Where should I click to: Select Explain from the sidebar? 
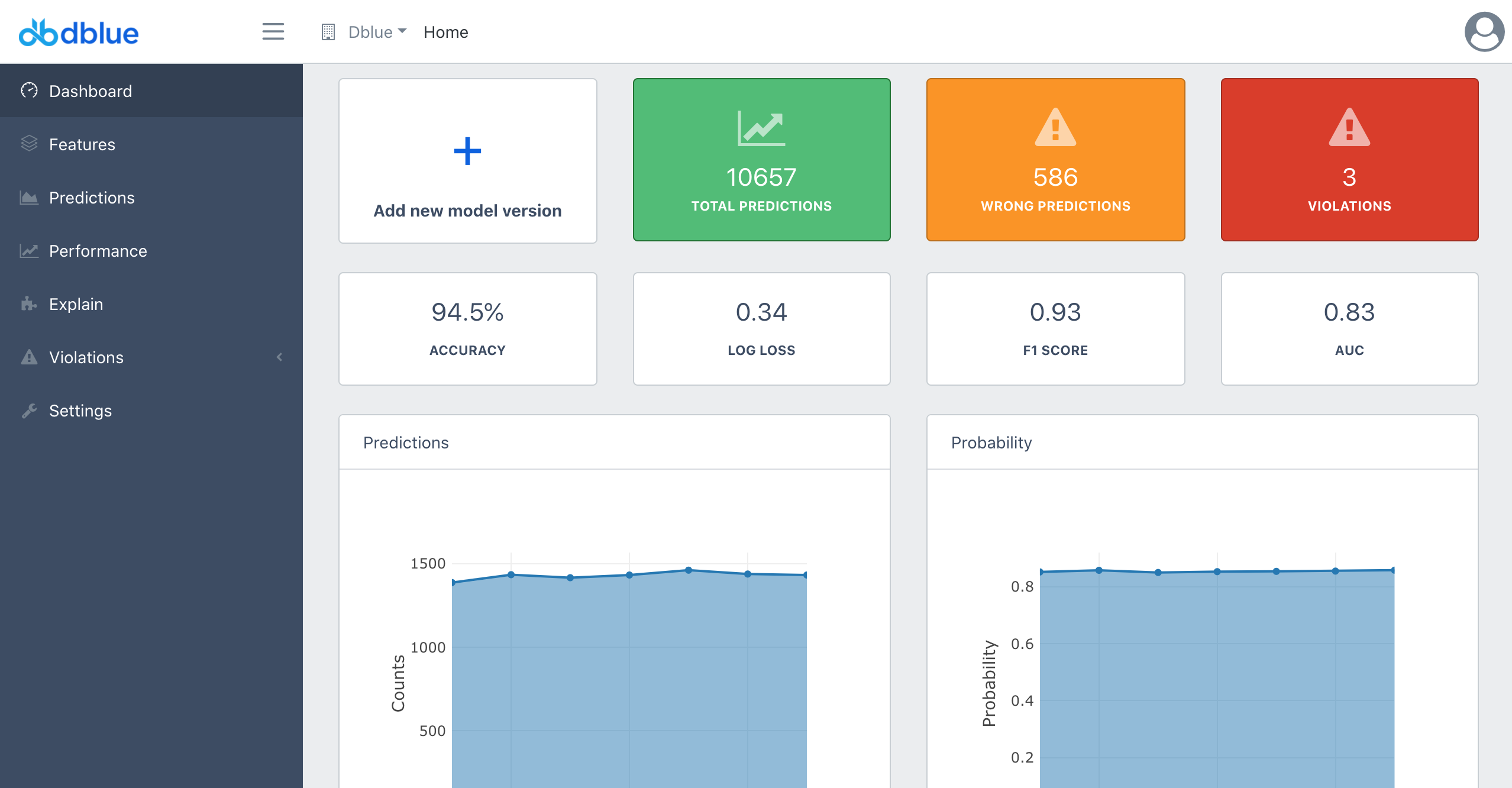[x=76, y=304]
